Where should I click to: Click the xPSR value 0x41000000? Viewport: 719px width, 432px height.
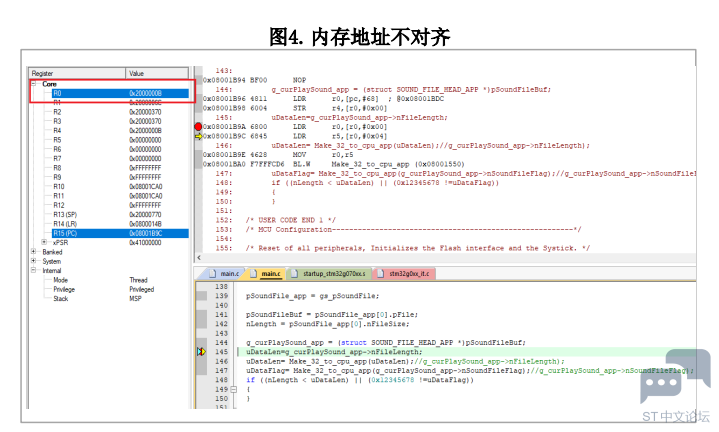coord(145,242)
